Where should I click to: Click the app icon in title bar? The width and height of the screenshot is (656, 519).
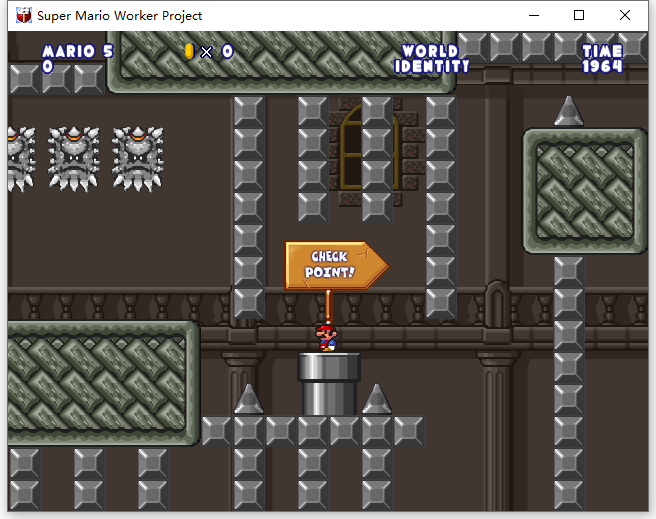[24, 15]
